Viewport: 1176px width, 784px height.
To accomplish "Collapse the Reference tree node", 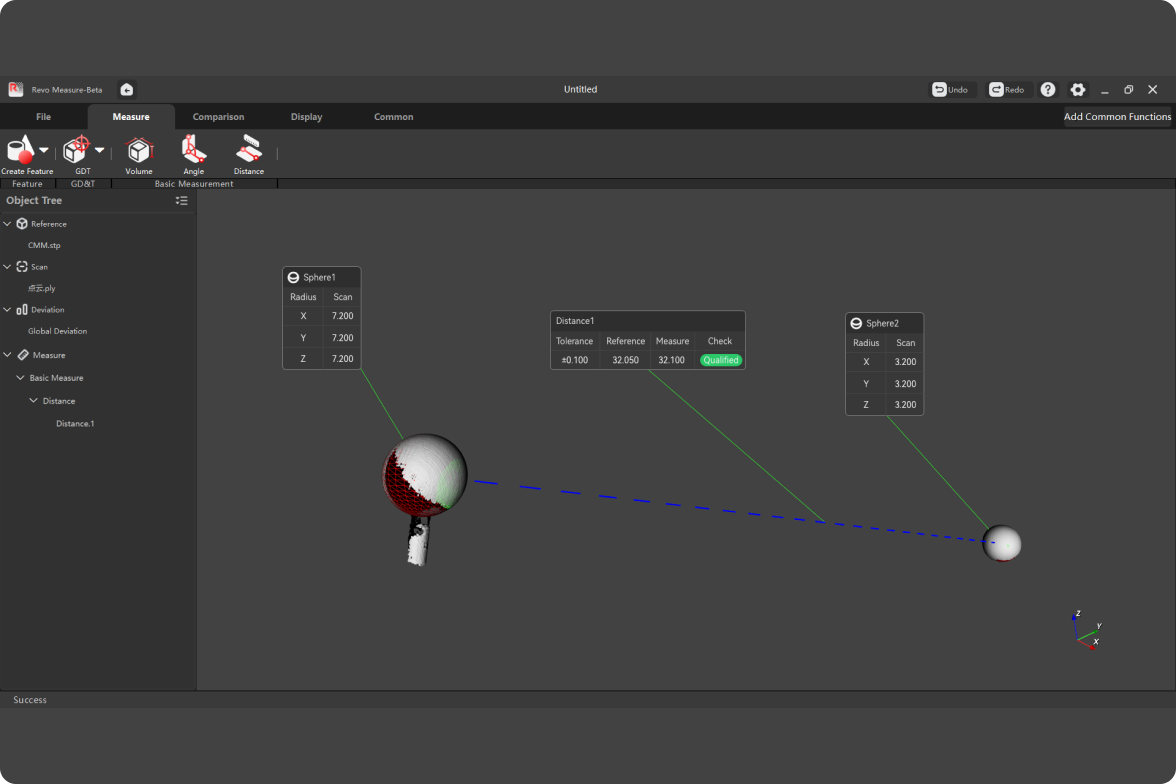I will [x=8, y=224].
